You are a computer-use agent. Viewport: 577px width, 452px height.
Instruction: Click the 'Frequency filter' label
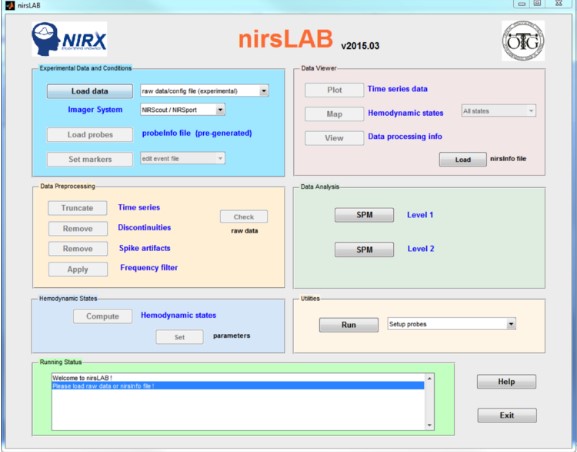pyautogui.click(x=149, y=268)
